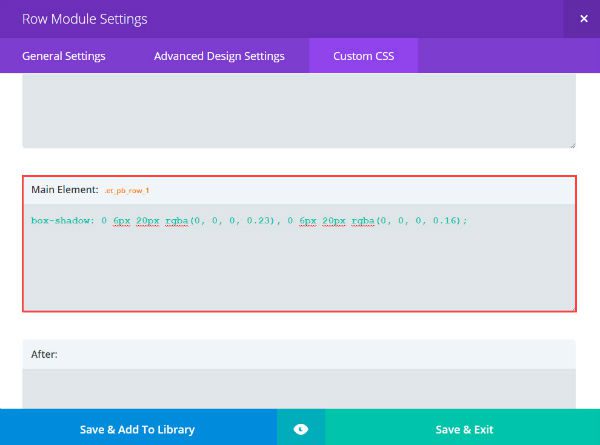Screen dimensions: 600x445
Task: Click the .et_pb_row_1 selector label
Action: pos(127,190)
